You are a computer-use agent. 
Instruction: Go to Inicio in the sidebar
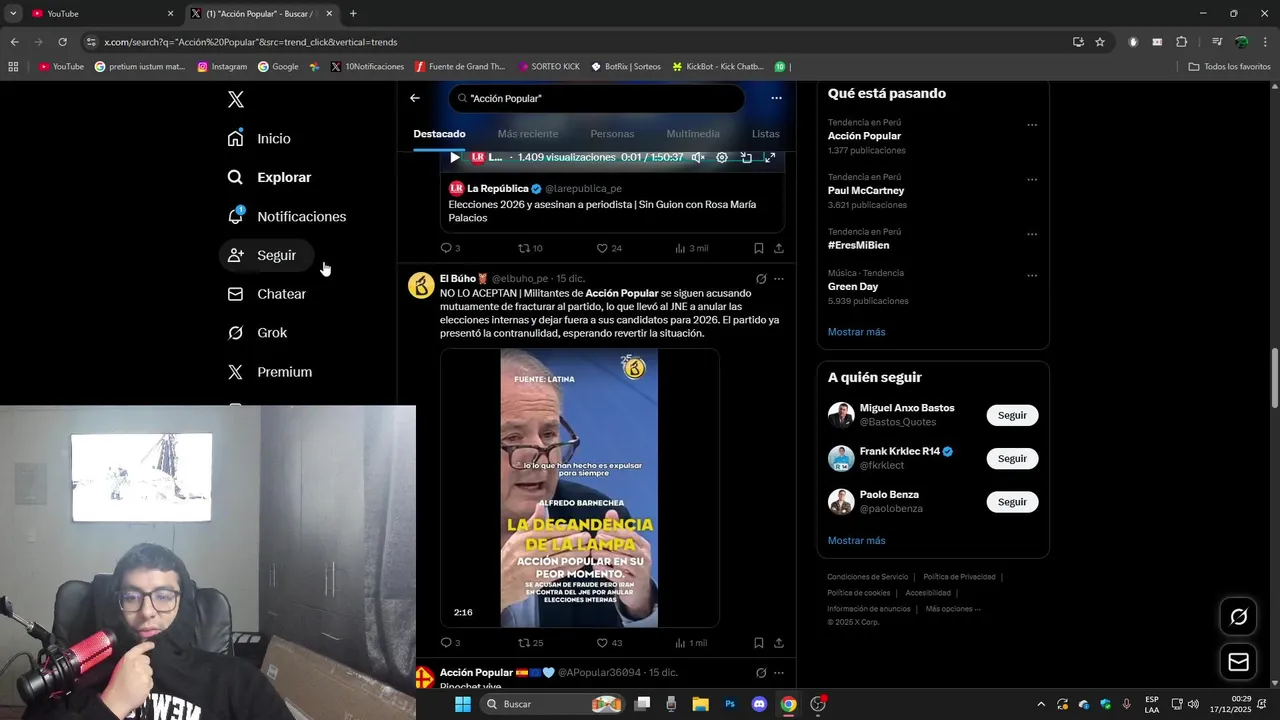[259, 139]
